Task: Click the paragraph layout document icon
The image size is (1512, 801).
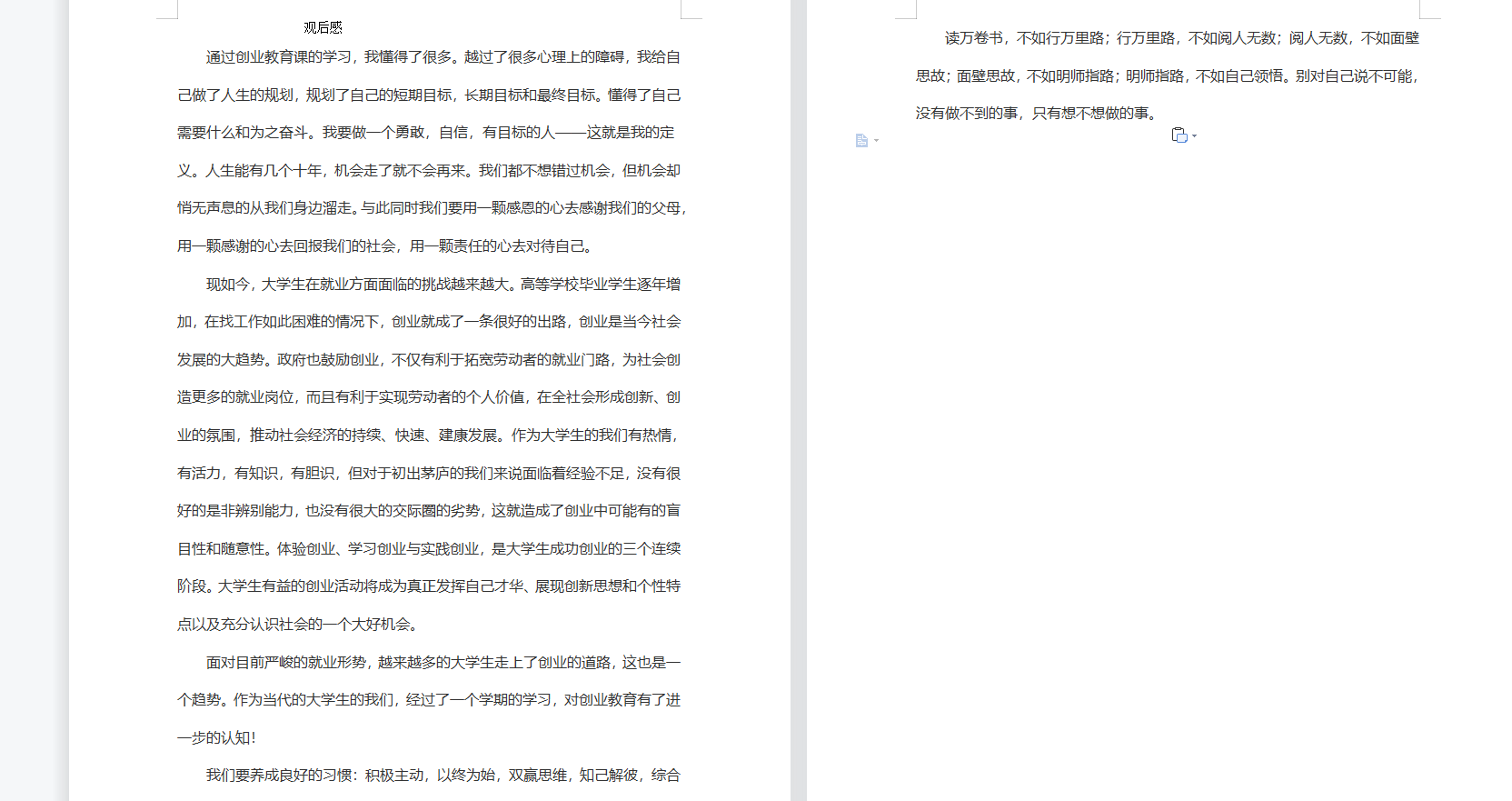Action: point(861,140)
